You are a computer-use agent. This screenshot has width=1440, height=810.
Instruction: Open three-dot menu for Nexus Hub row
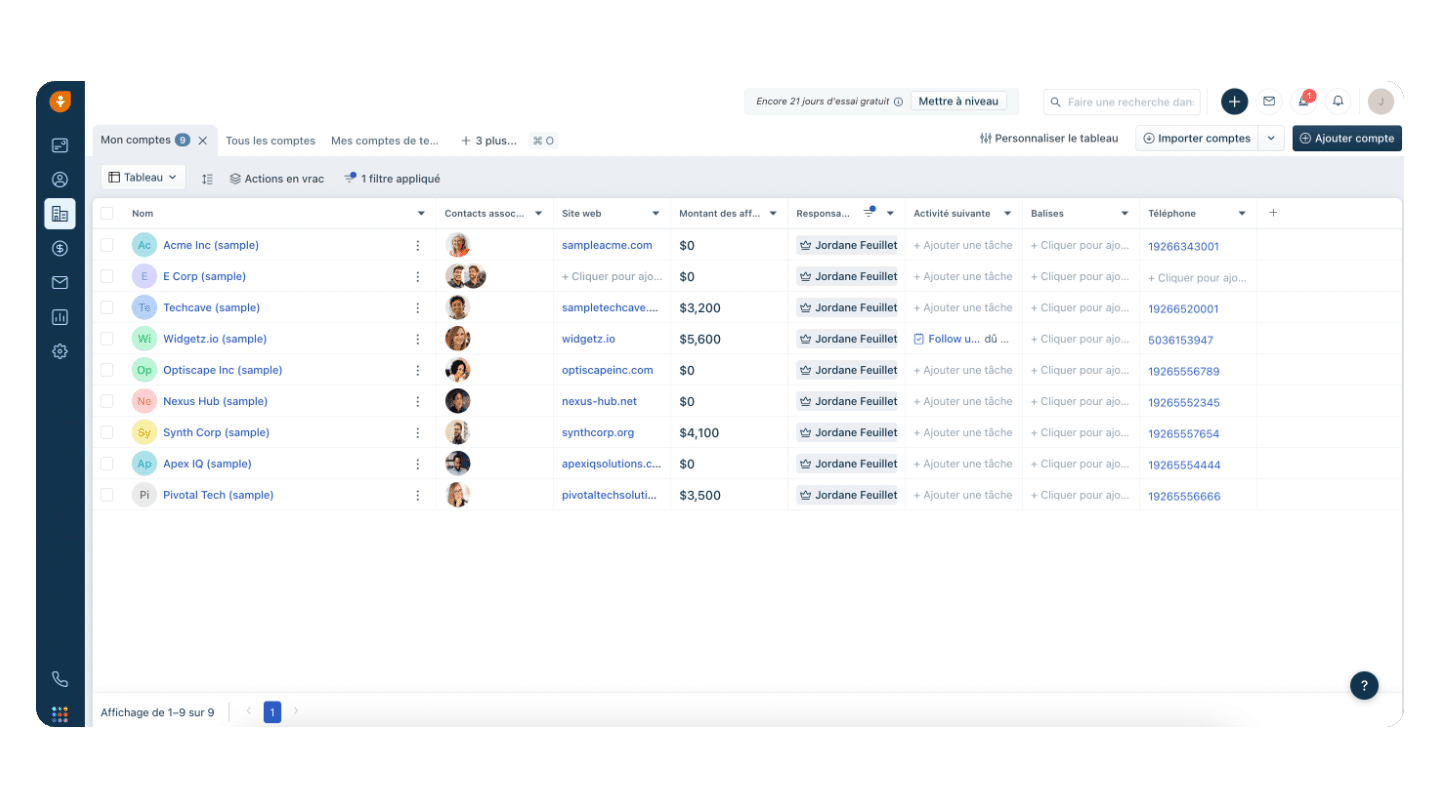click(x=418, y=401)
